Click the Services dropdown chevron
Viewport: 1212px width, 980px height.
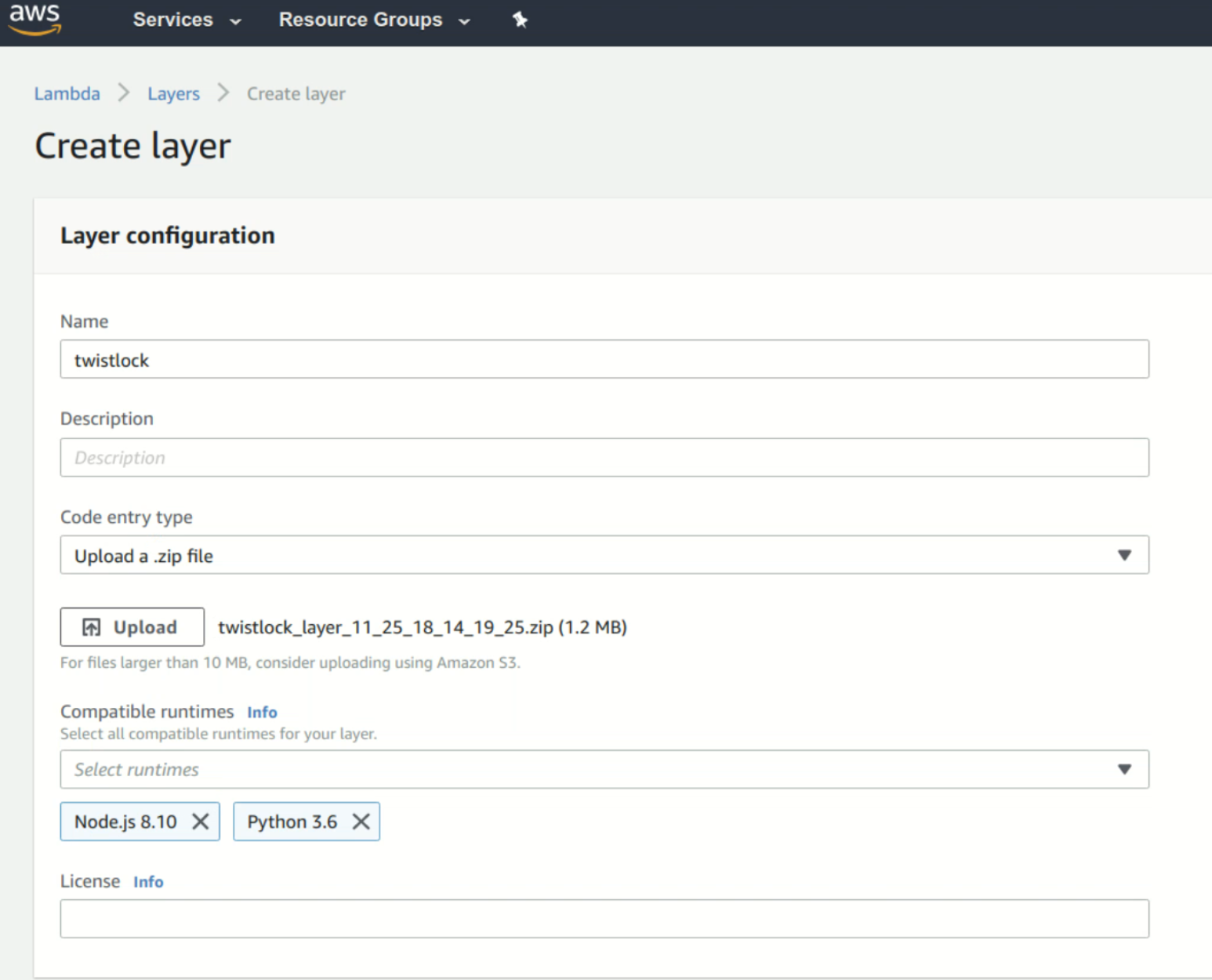point(235,22)
